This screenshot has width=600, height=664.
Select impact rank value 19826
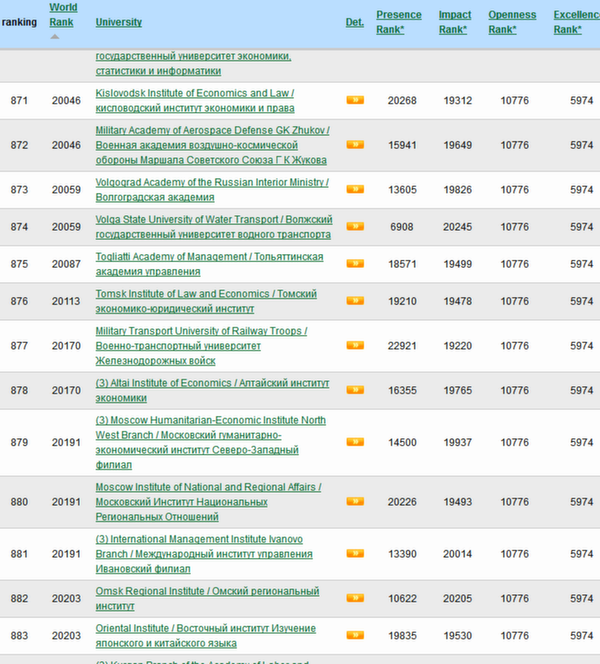click(x=458, y=189)
